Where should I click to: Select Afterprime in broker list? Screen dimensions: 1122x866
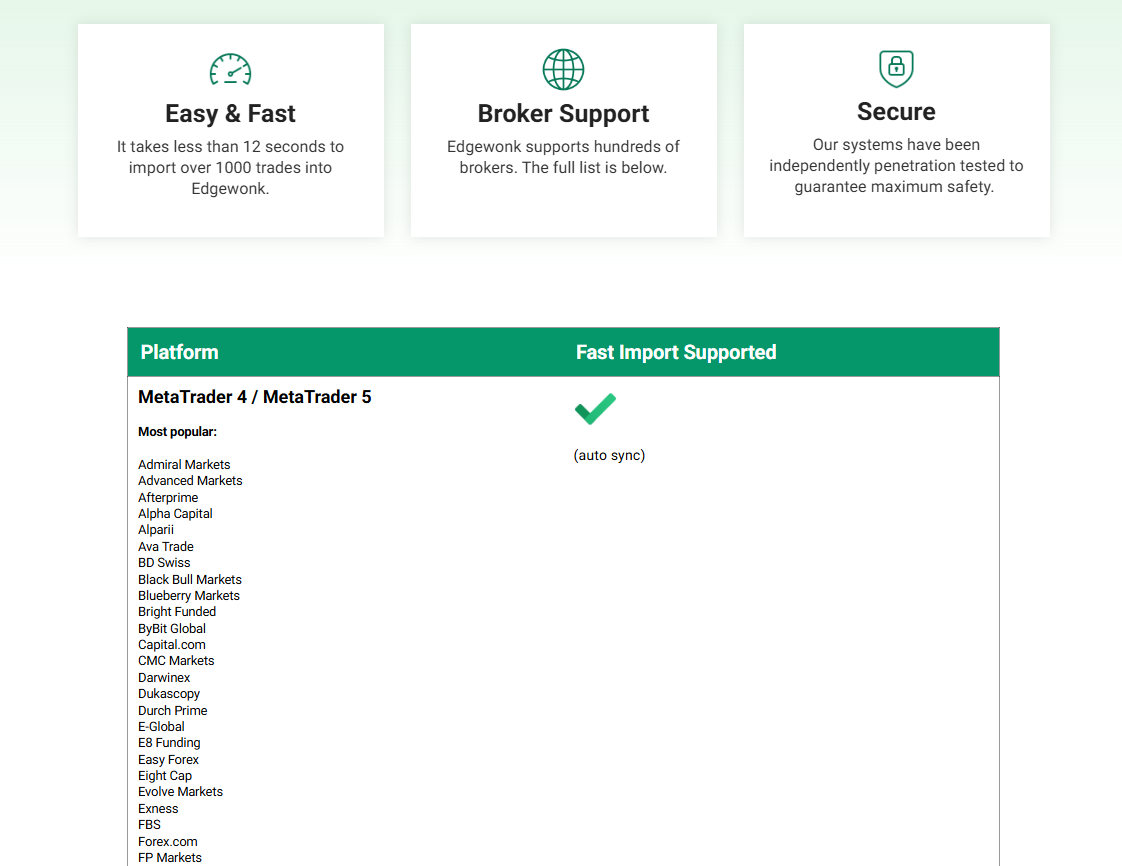tap(168, 497)
